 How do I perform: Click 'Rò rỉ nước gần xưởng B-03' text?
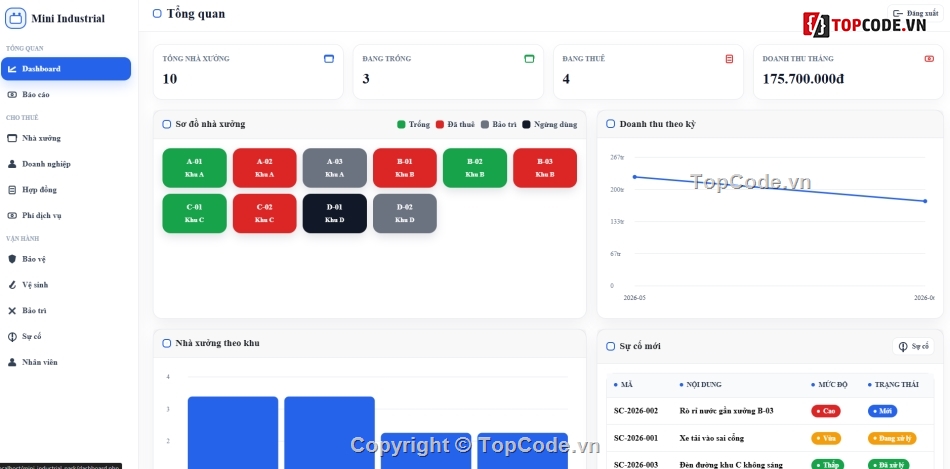[x=726, y=411]
